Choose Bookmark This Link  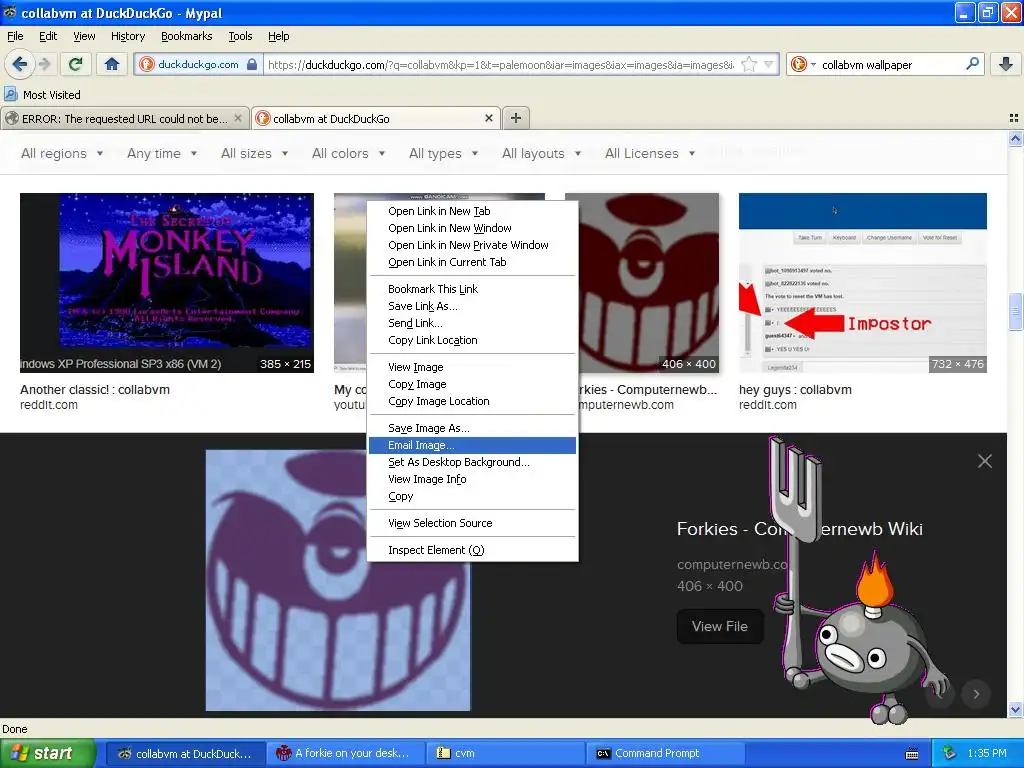[x=472, y=289]
